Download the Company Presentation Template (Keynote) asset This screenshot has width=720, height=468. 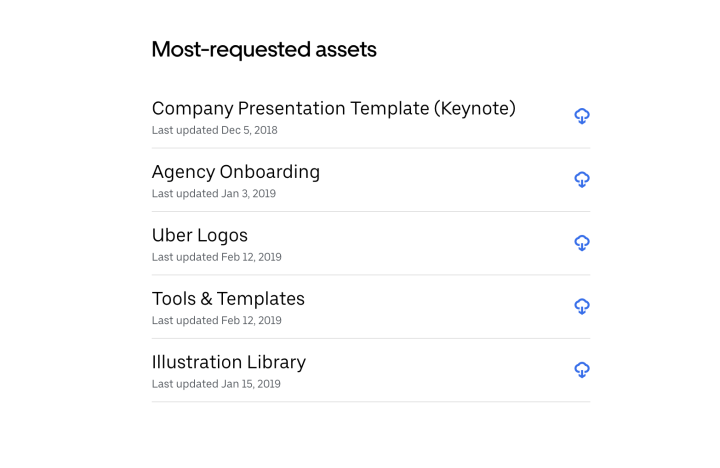[x=582, y=116]
